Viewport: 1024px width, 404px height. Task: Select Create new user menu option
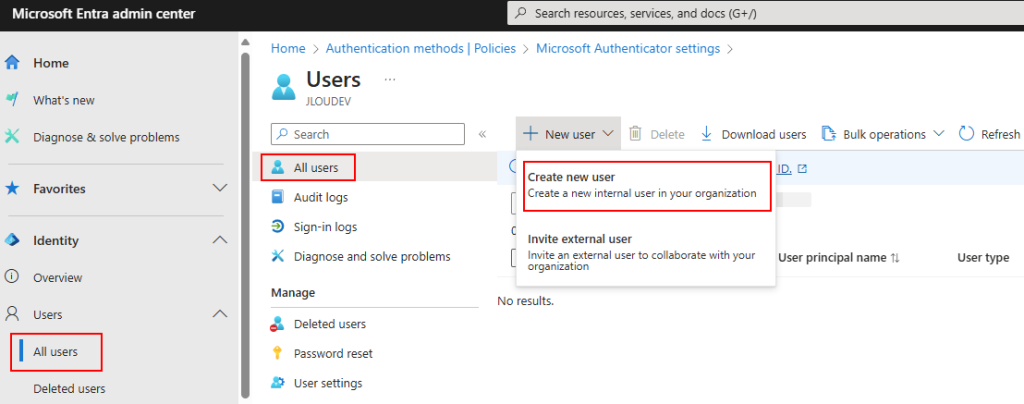coord(647,185)
